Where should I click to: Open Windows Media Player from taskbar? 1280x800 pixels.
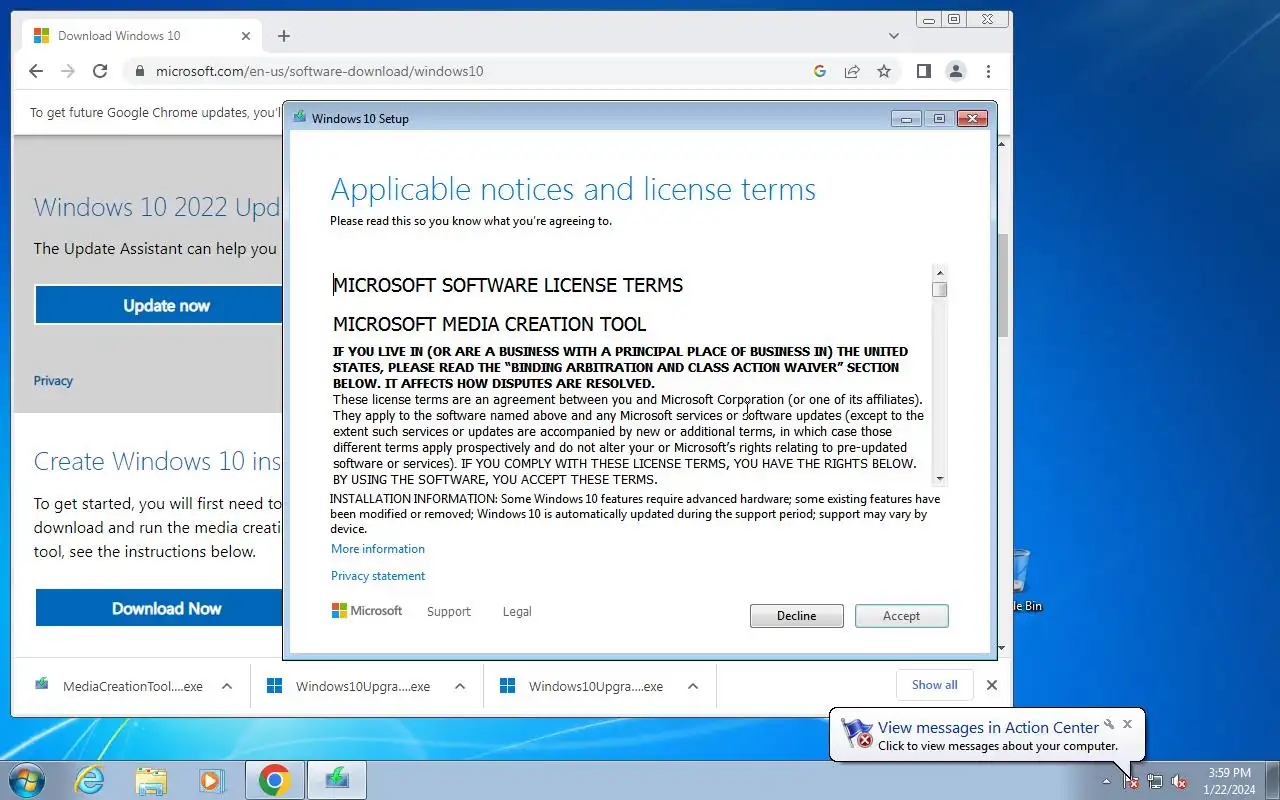click(x=212, y=780)
